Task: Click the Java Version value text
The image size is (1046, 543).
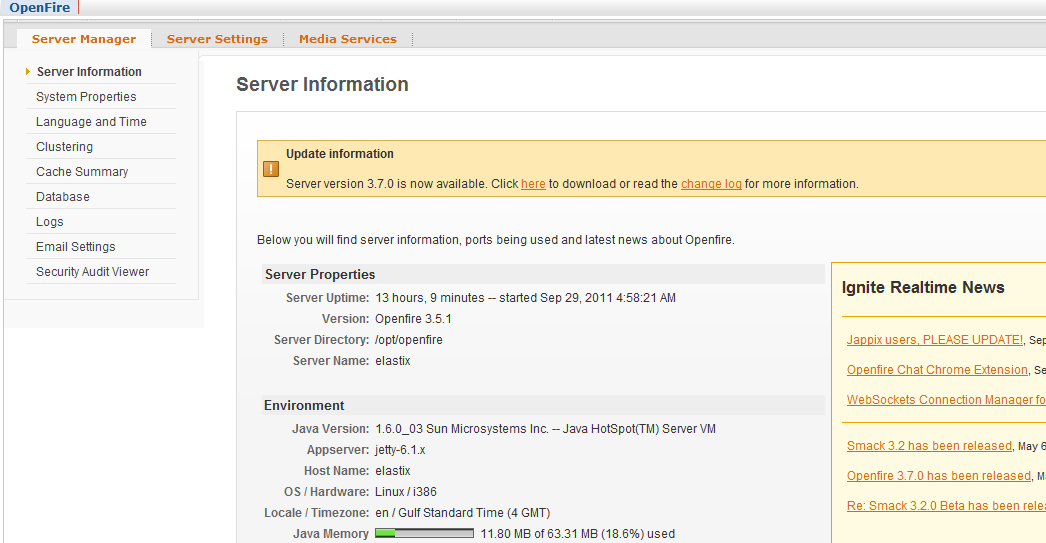Action: (x=545, y=429)
